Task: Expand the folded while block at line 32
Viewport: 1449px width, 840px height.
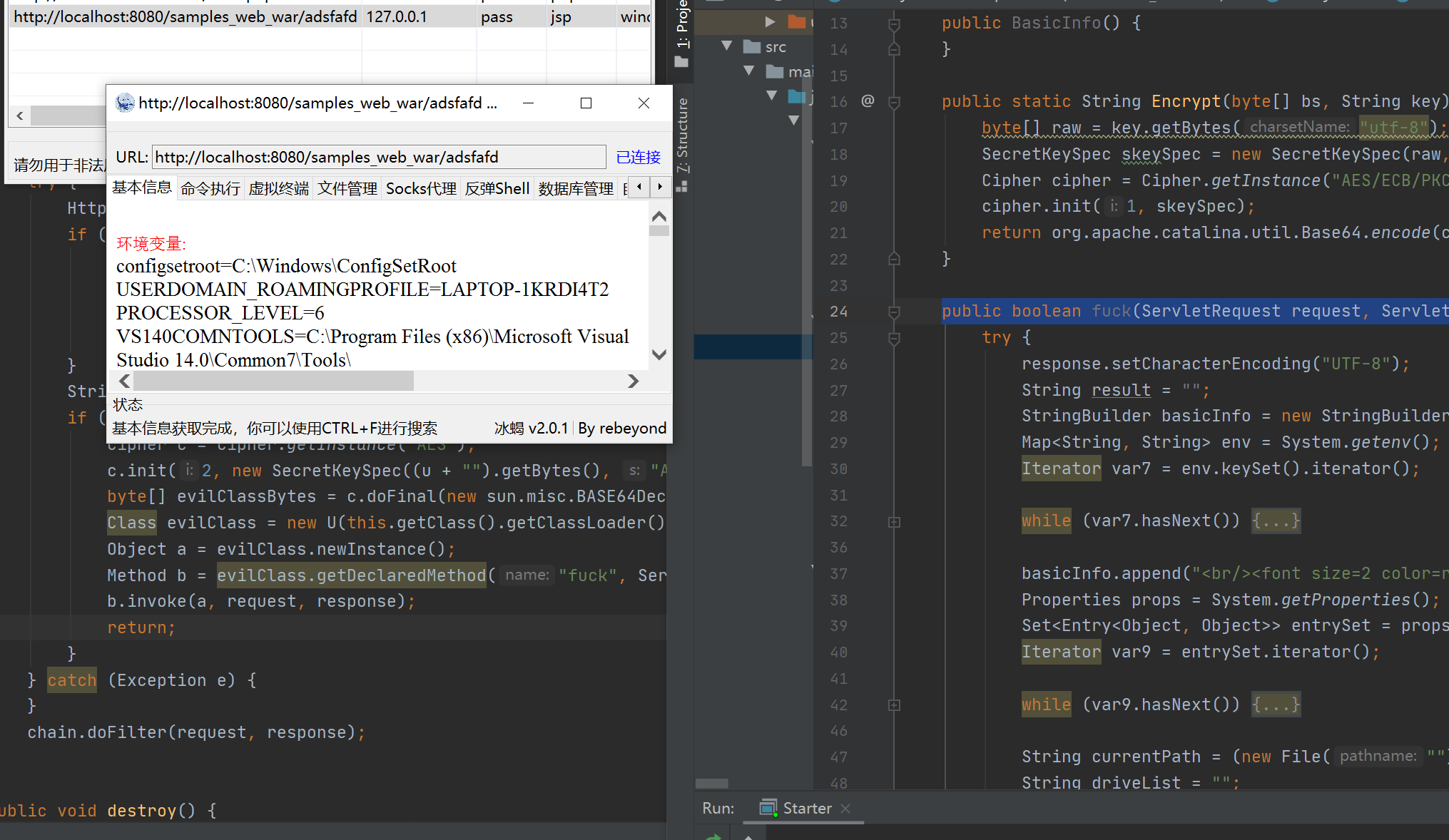Action: click(894, 522)
